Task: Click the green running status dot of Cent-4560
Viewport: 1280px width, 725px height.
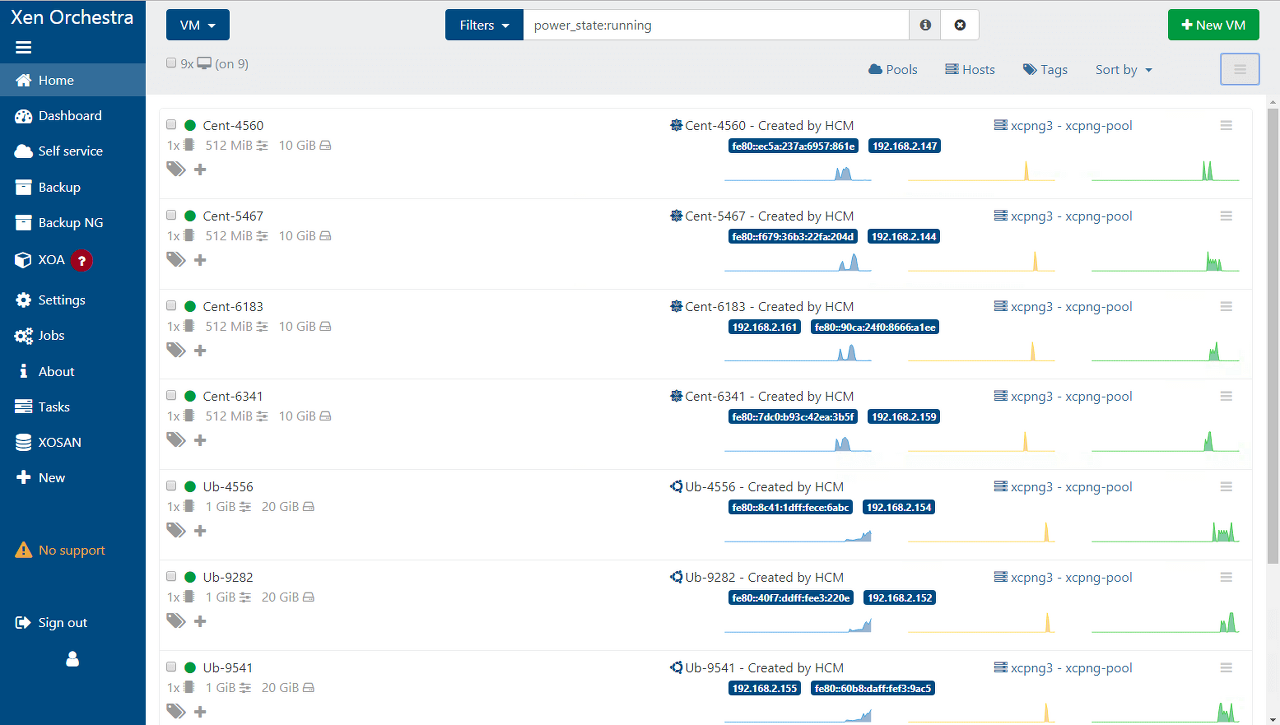Action: (190, 125)
